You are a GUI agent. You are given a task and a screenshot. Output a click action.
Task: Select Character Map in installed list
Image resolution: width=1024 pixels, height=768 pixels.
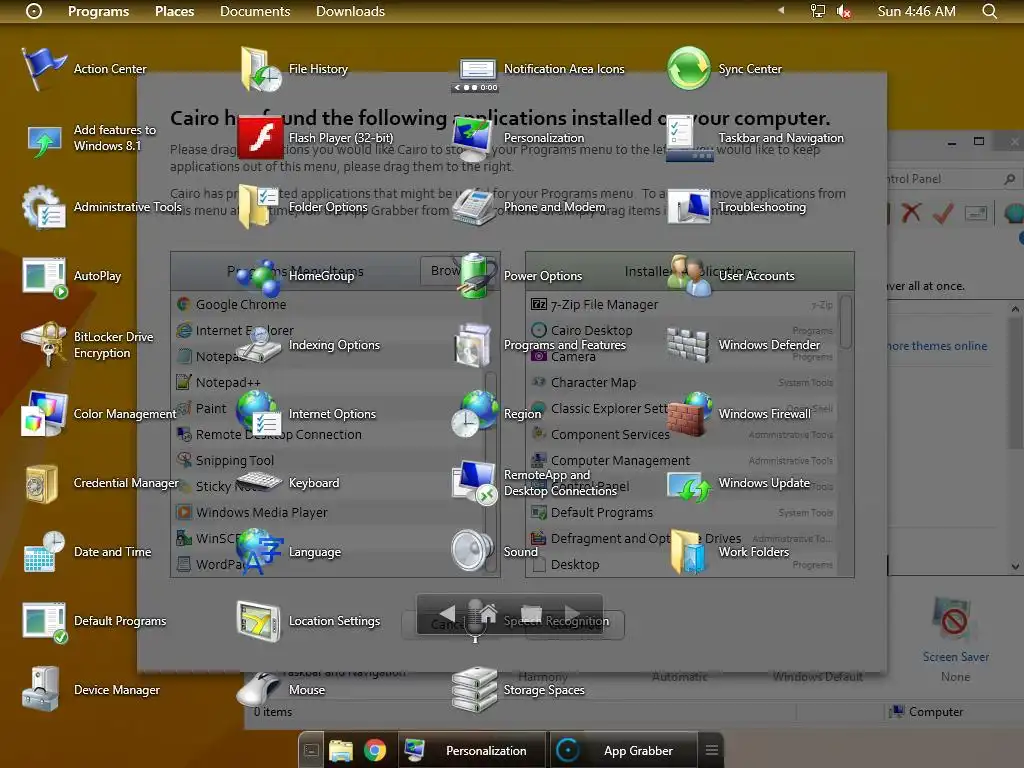point(681,383)
